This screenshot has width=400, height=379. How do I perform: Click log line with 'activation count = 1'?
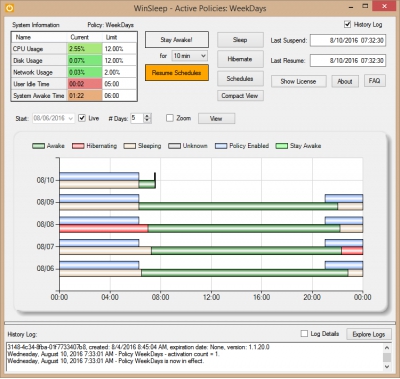pyautogui.click(x=113, y=354)
